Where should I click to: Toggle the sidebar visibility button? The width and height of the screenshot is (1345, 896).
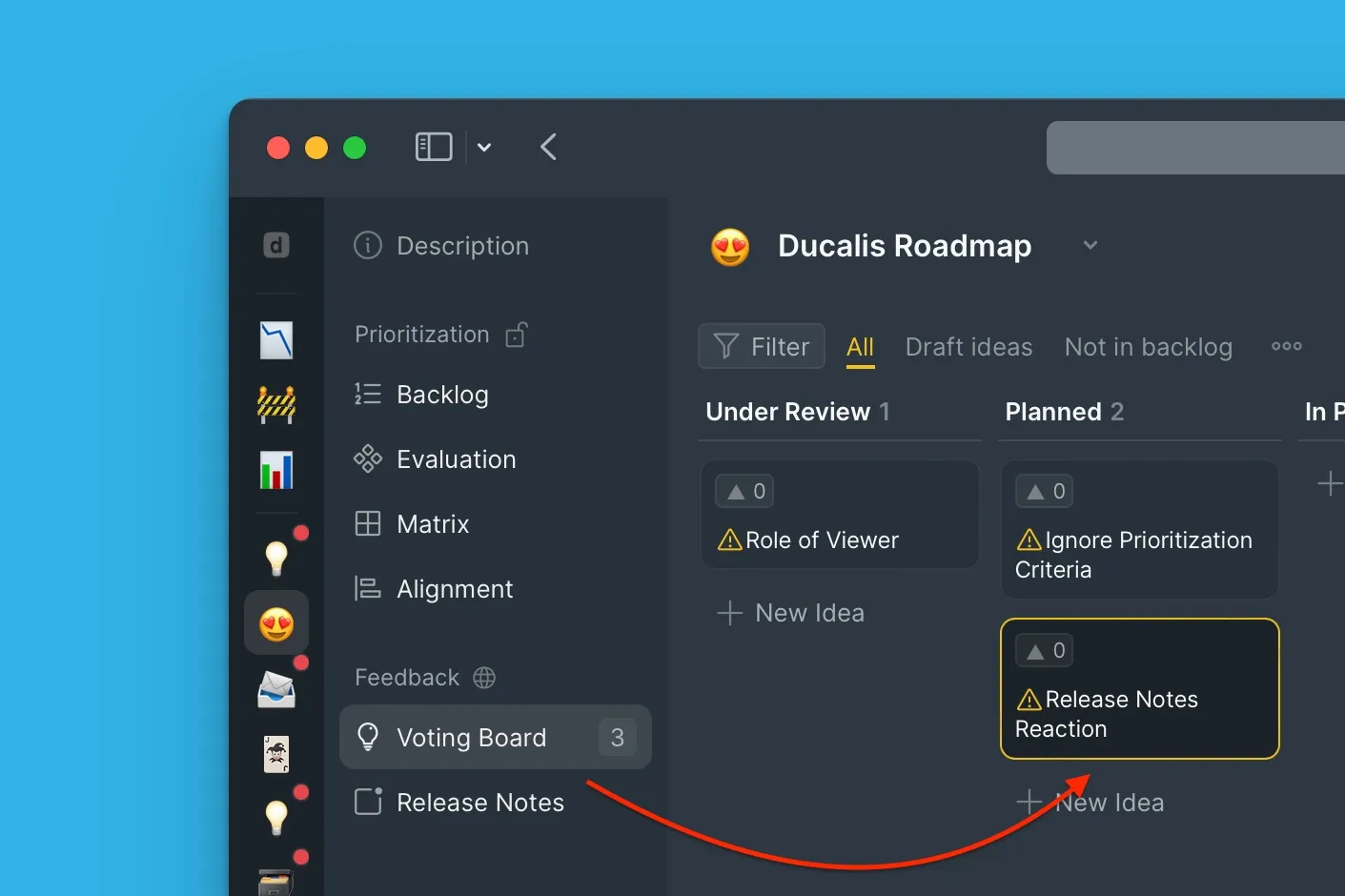pyautogui.click(x=434, y=147)
